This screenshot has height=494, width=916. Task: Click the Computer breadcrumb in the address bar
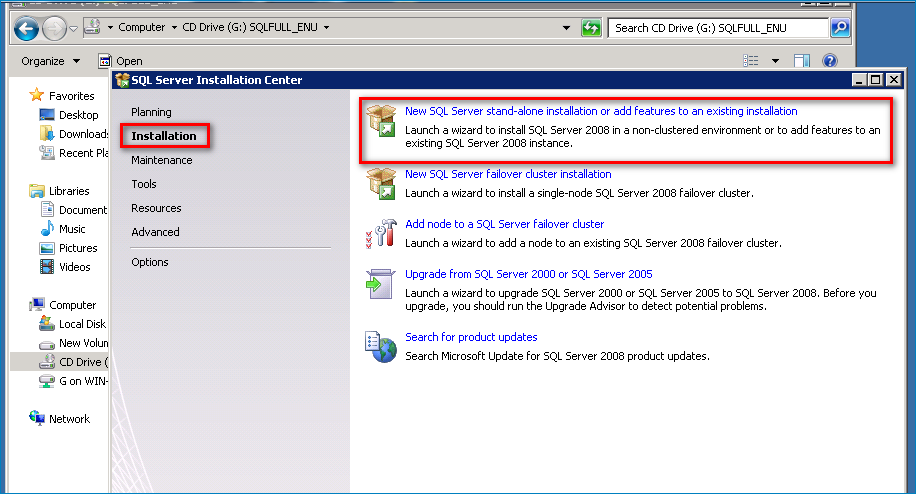click(x=141, y=27)
